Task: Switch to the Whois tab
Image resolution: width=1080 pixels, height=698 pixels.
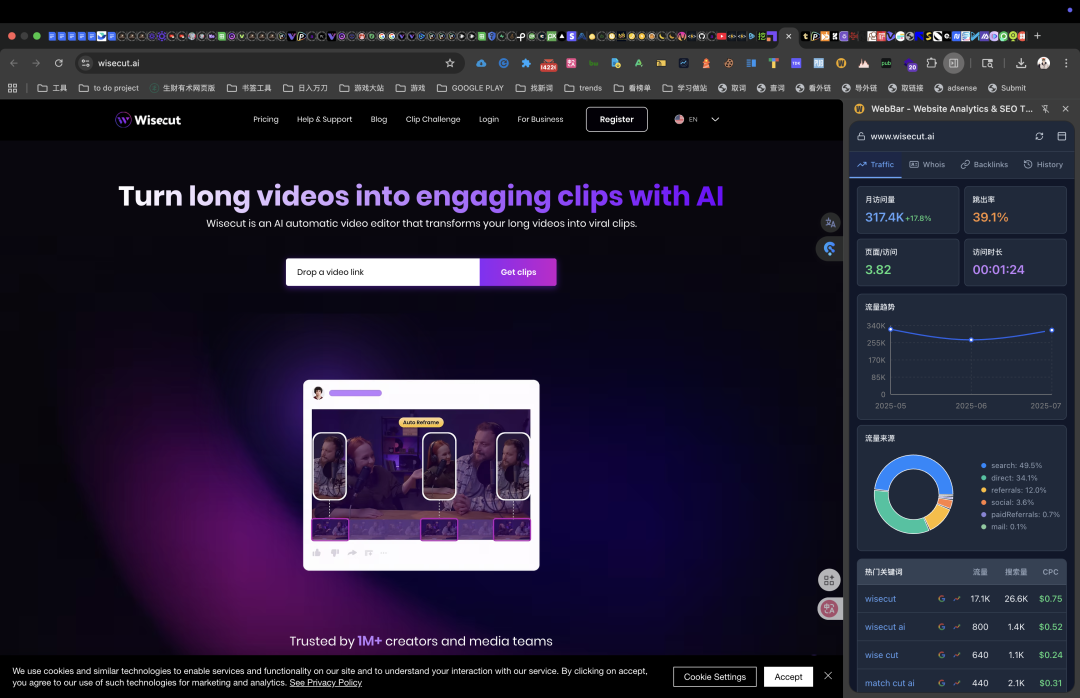Action: (927, 165)
